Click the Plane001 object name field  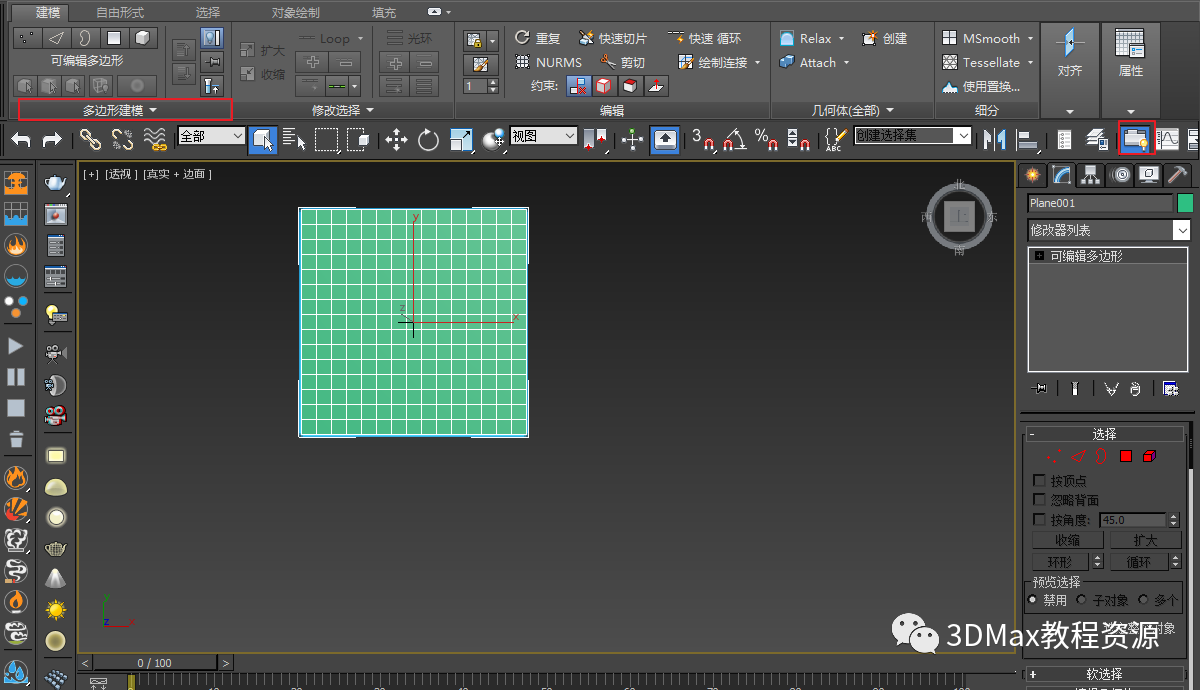[x=1099, y=203]
